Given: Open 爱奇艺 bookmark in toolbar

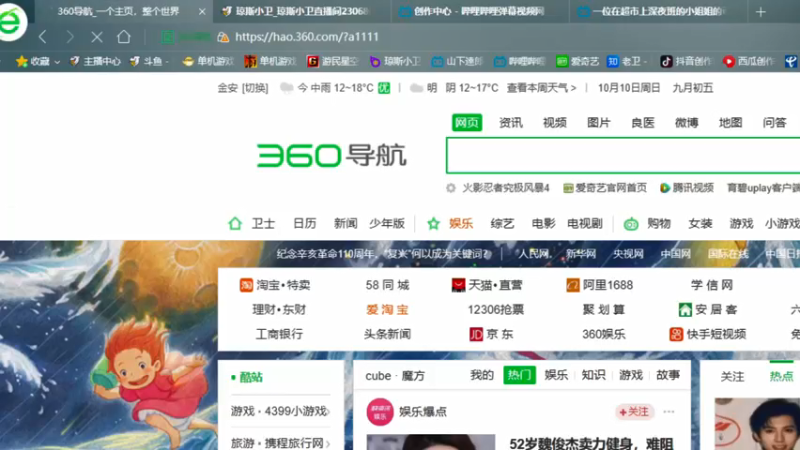Looking at the screenshot, I should pos(577,61).
